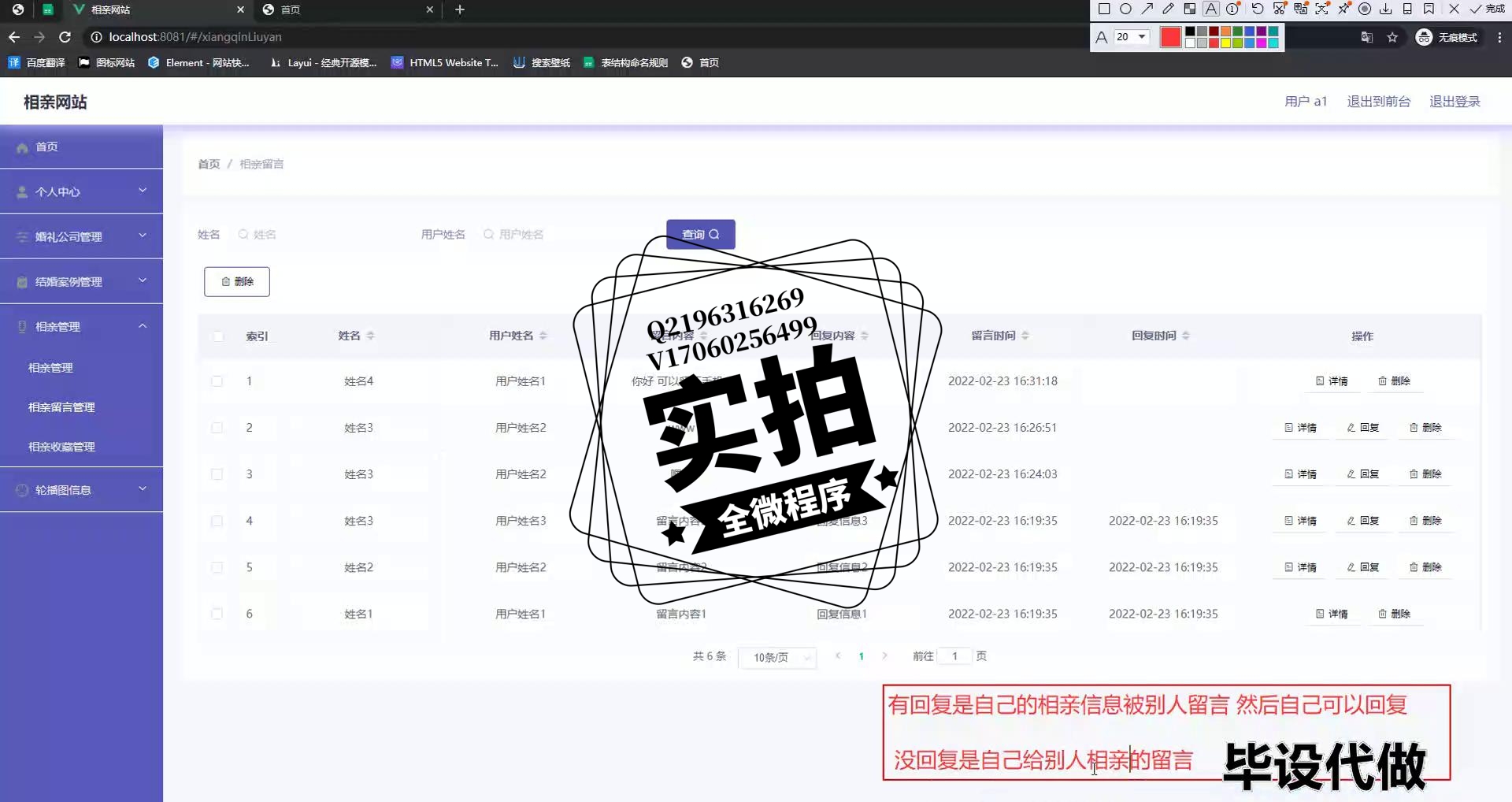Select the arrow annotation tool
Screen dimensions: 1512x802
tap(1147, 9)
